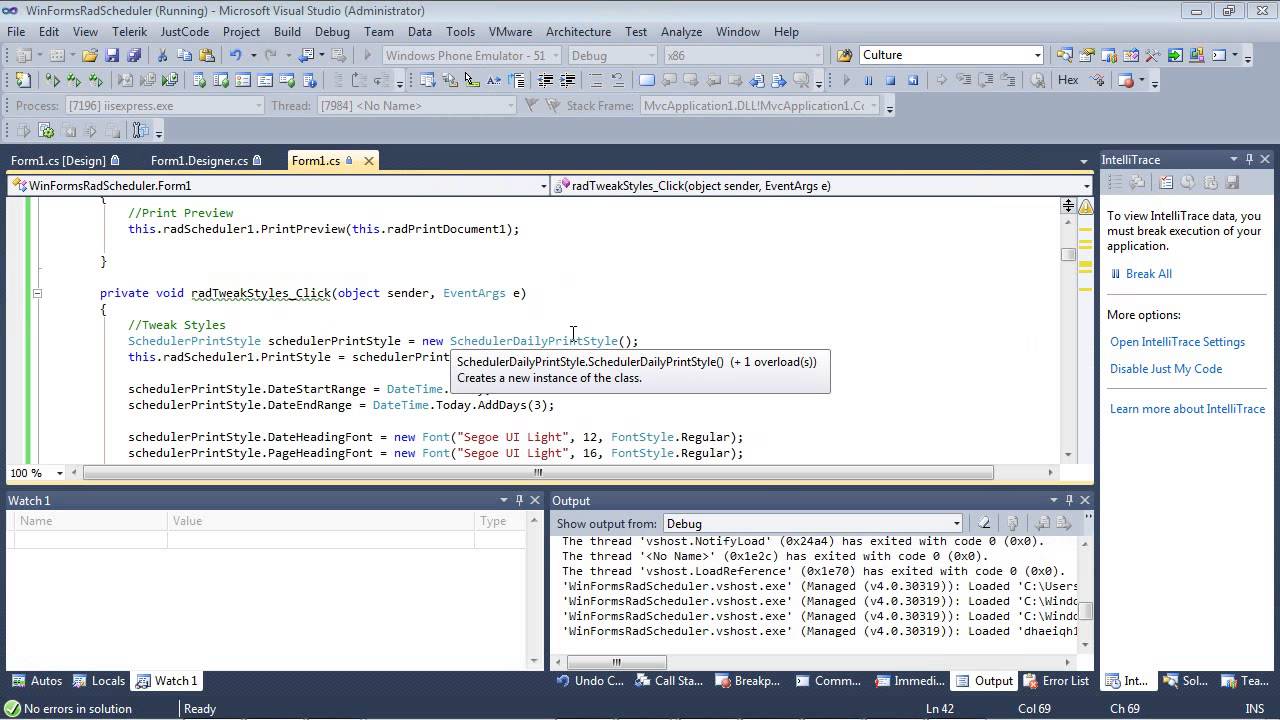The height and width of the screenshot is (720, 1280).
Task: Open the Analyze menu
Action: pos(681,32)
